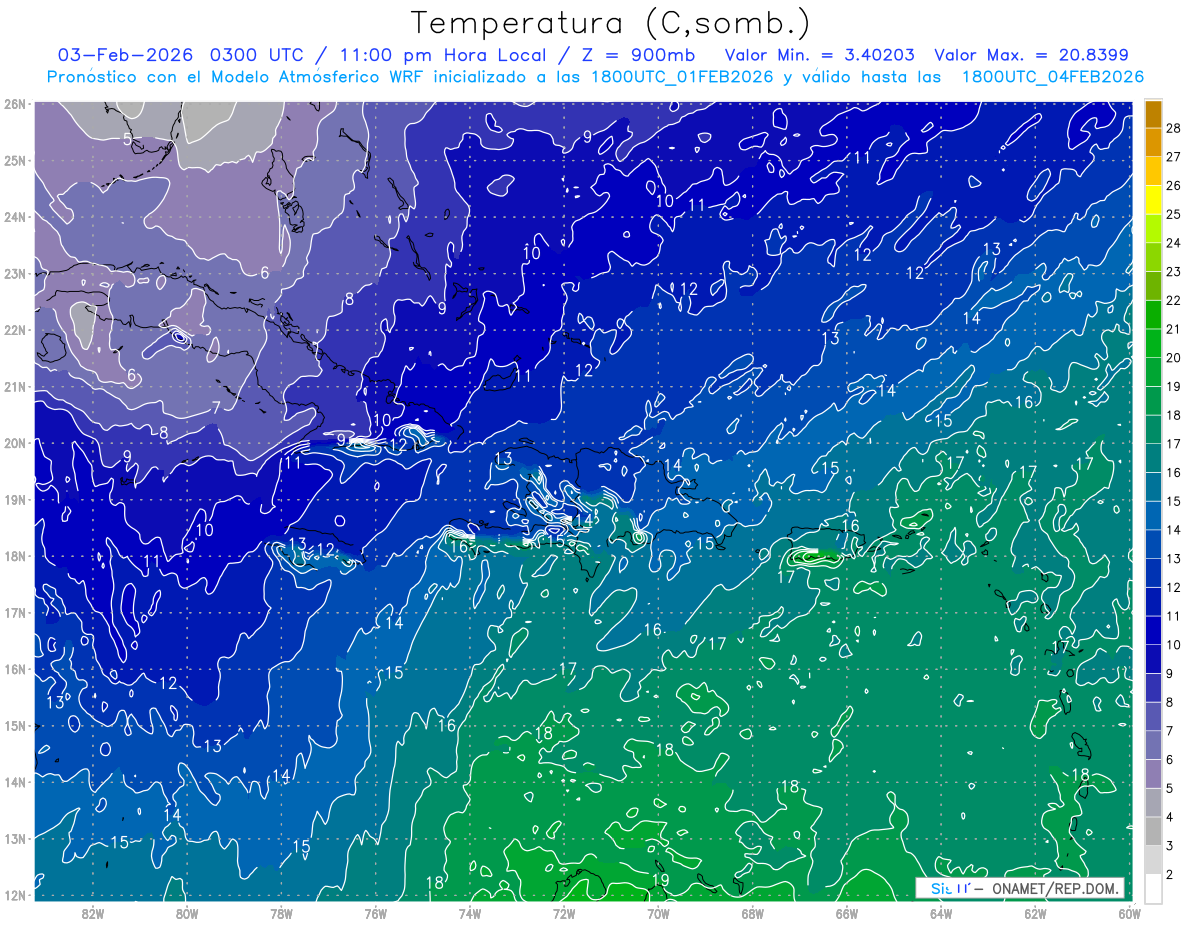1200x927 pixels.
Task: Click the colorbar scale label '26'
Action: [1173, 185]
